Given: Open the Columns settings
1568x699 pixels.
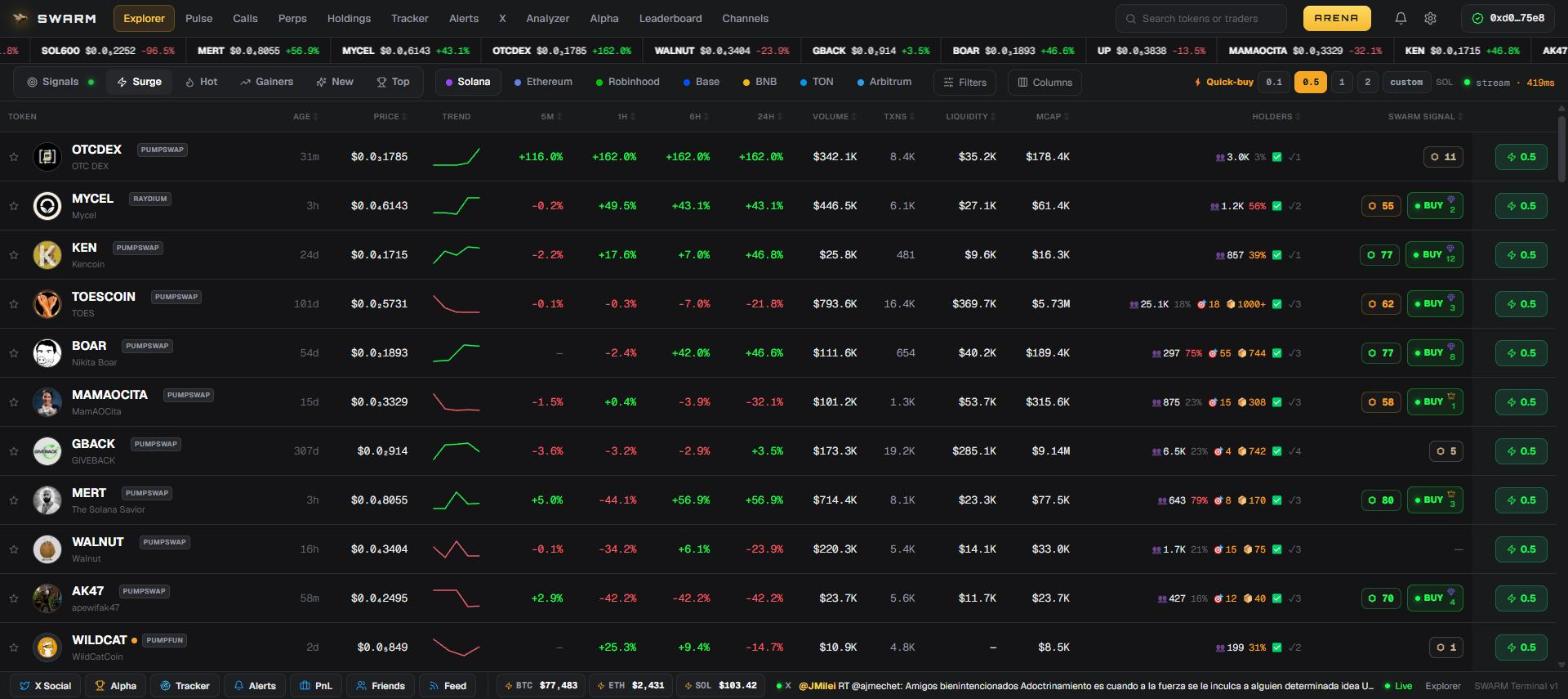Looking at the screenshot, I should coord(1044,82).
